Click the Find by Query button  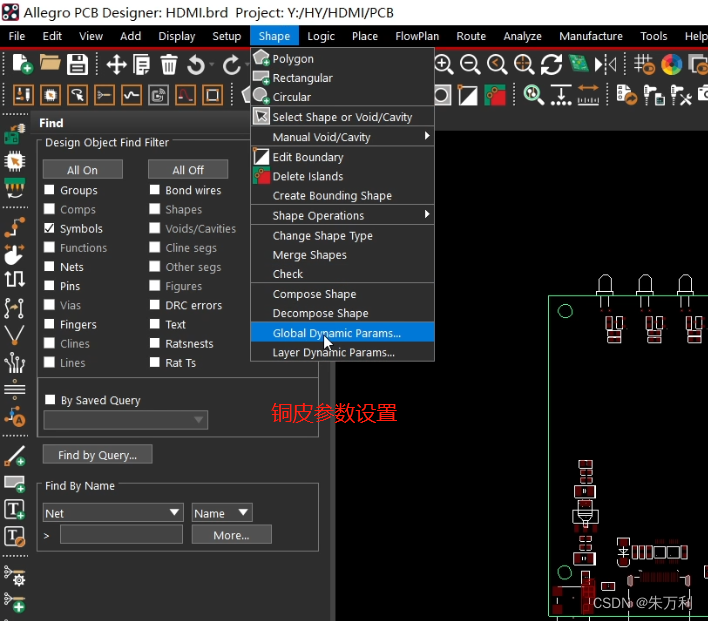pyautogui.click(x=97, y=455)
